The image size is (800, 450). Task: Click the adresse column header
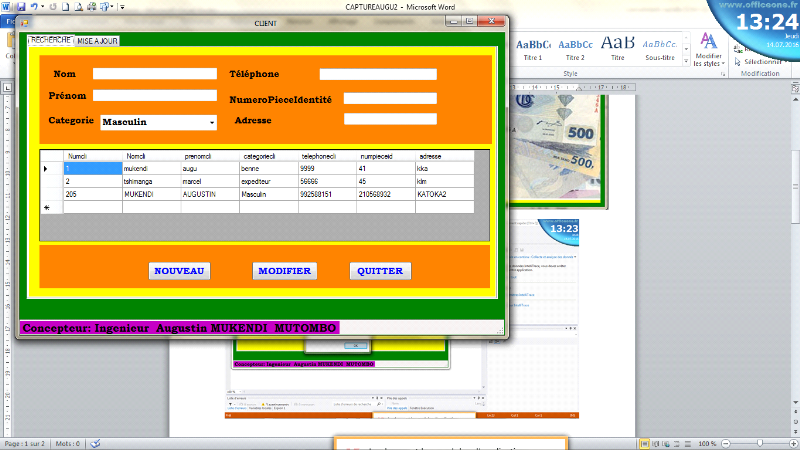click(x=444, y=156)
